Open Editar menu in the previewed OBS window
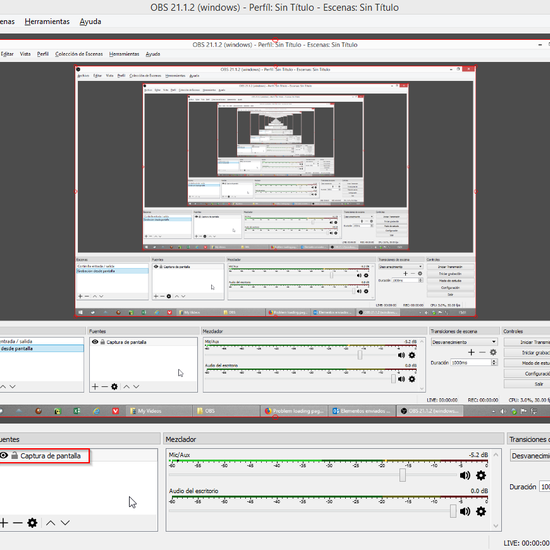Image resolution: width=550 pixels, height=550 pixels. [x=7, y=54]
